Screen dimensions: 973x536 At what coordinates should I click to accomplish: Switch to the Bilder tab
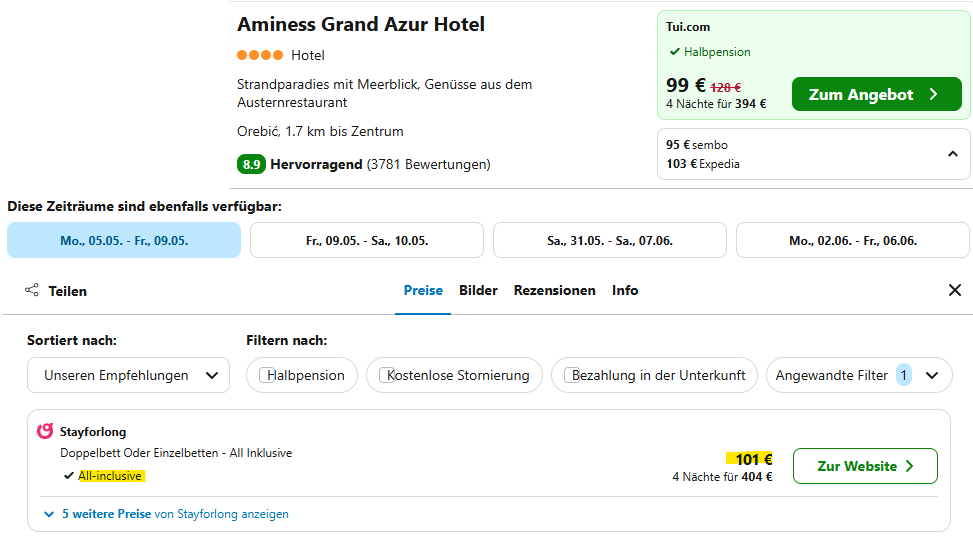[478, 290]
